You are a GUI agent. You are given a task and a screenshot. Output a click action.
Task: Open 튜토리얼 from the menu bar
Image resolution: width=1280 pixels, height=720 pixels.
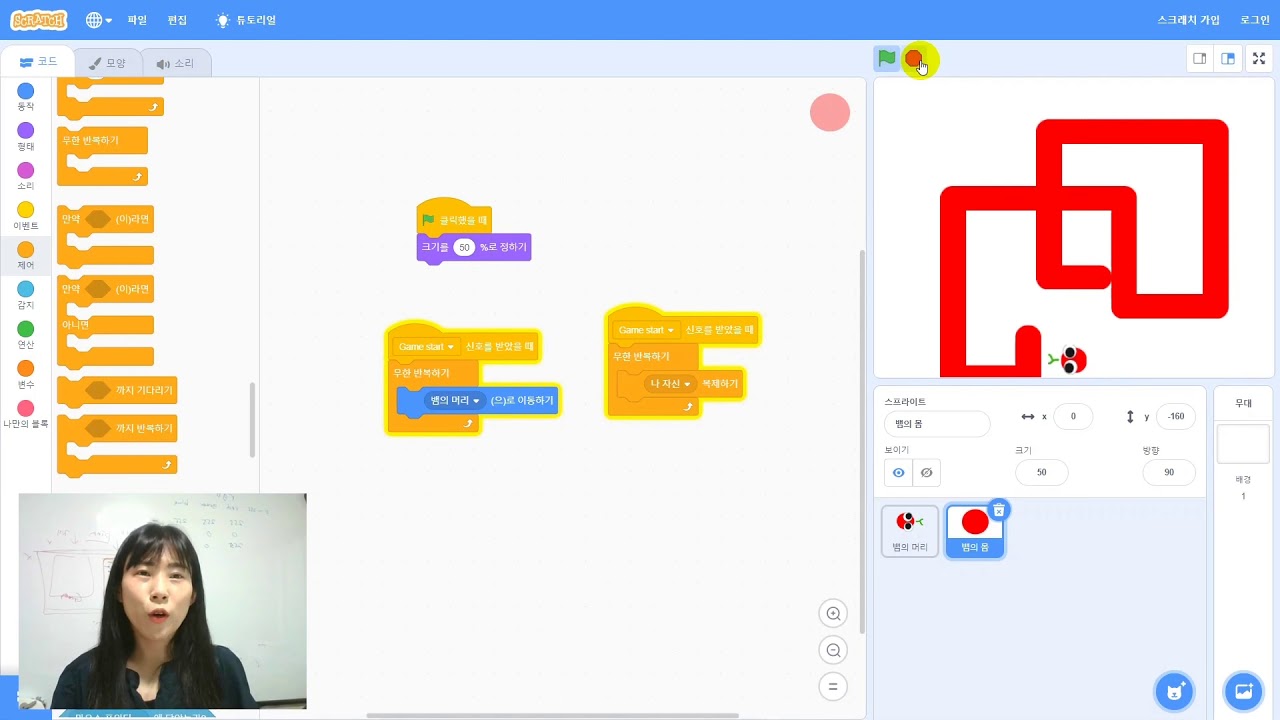246,20
